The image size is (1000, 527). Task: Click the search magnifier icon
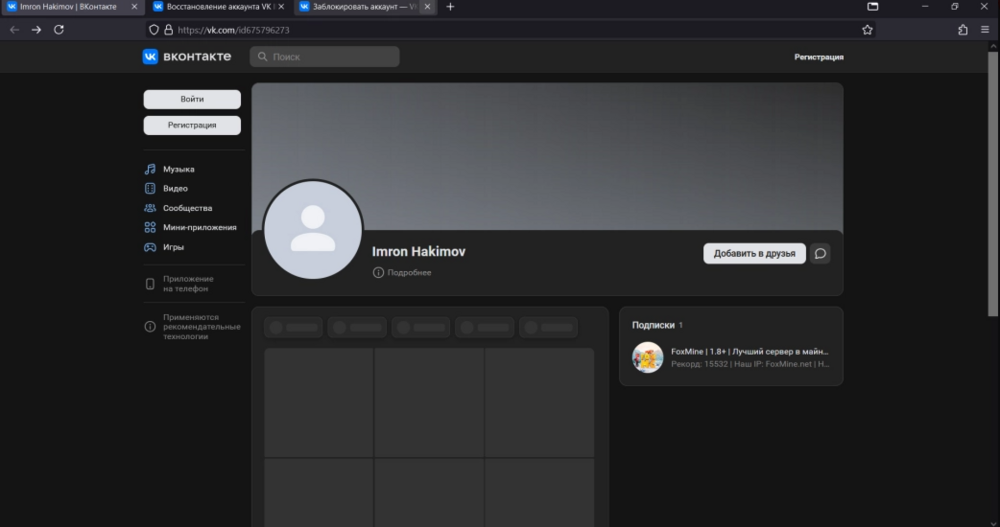click(x=262, y=57)
